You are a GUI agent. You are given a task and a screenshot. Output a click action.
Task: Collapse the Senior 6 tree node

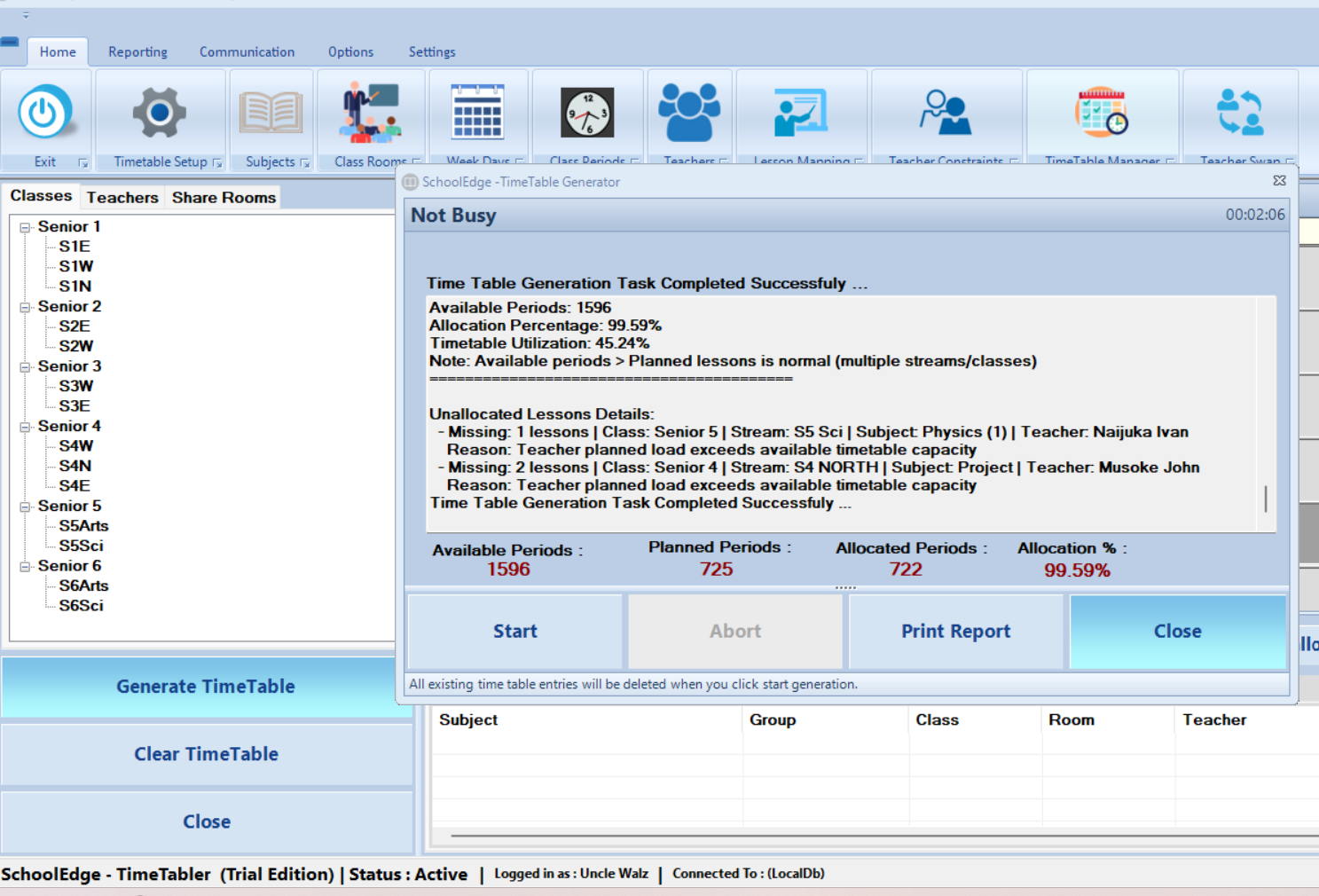[25, 566]
